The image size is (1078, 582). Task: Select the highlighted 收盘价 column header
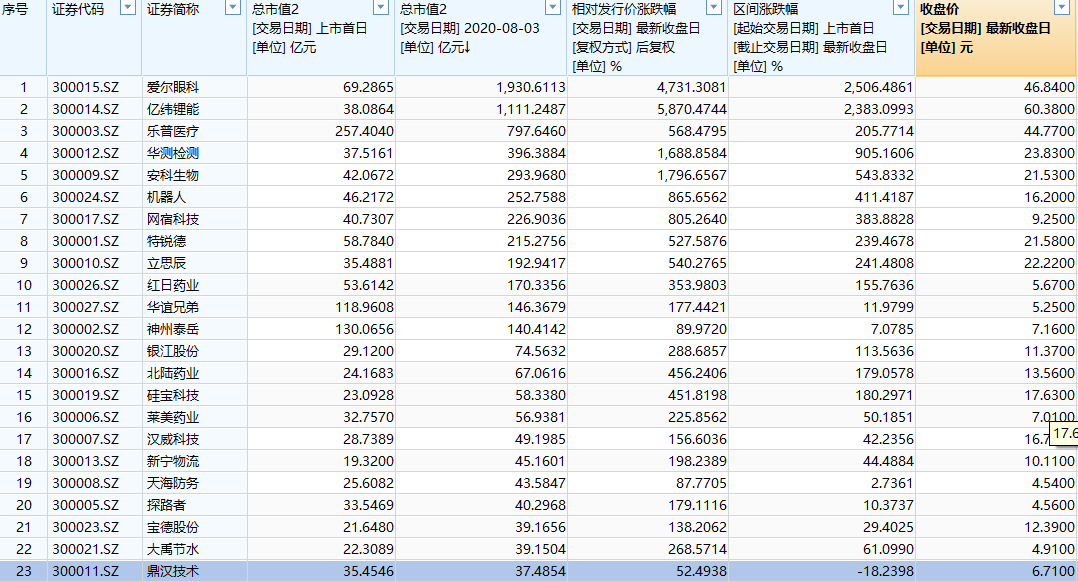[996, 37]
